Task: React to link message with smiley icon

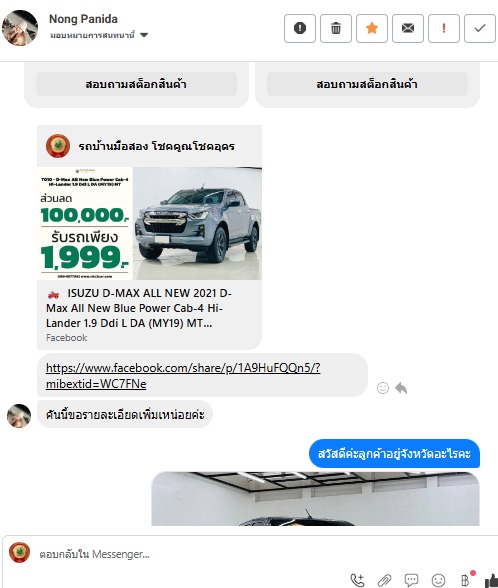Action: (382, 388)
